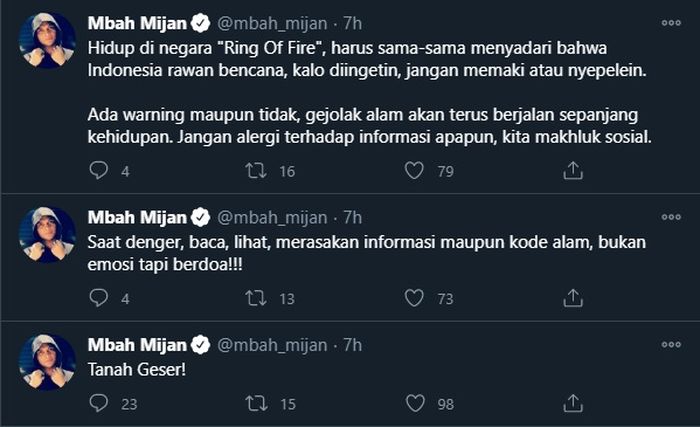Reply to the "Tanah Geser!" tweet
The image size is (700, 427).
tap(98, 402)
